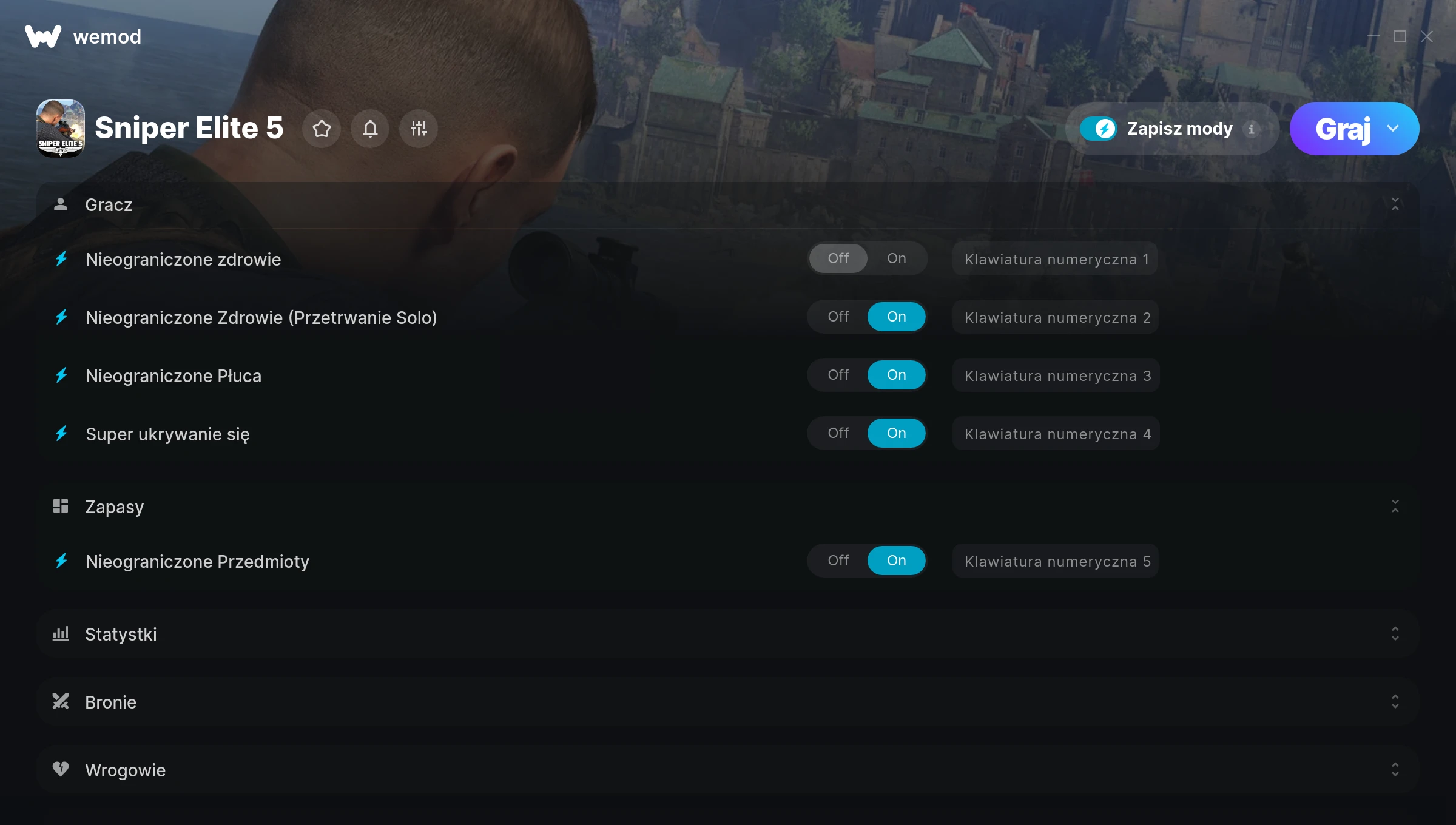Image resolution: width=1456 pixels, height=825 pixels.
Task: Click the Sniper Elite 5 game thumbnail
Action: click(61, 129)
